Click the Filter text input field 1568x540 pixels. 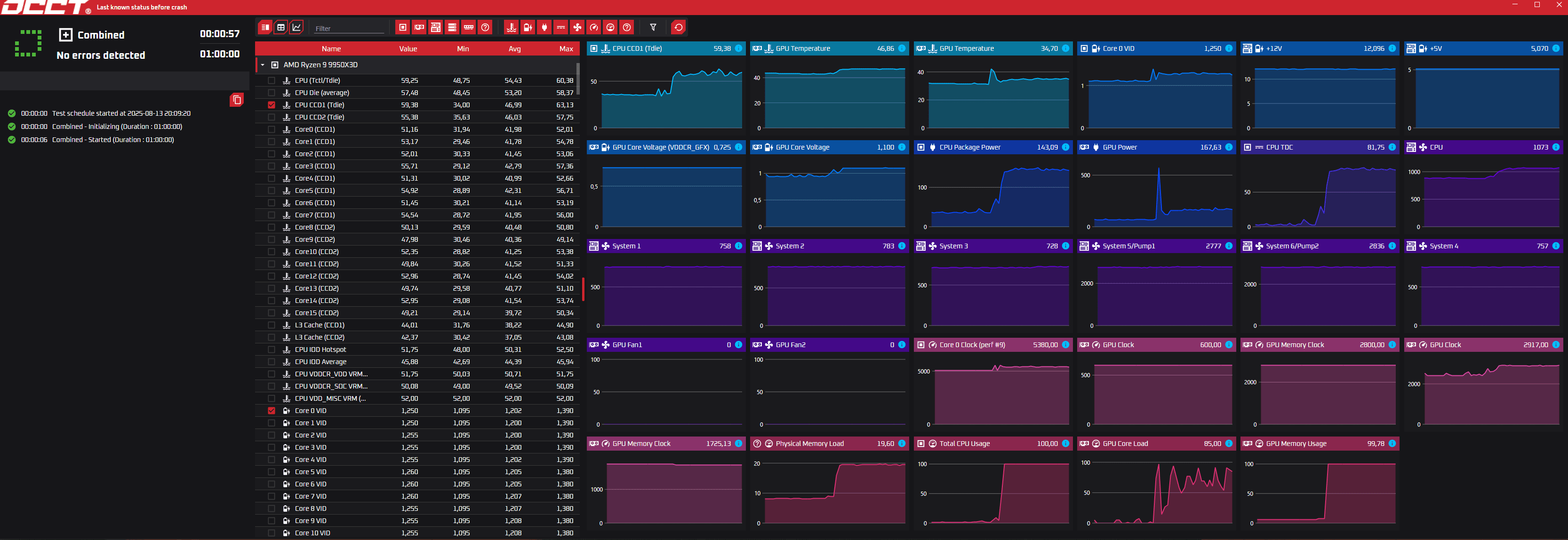tap(348, 29)
